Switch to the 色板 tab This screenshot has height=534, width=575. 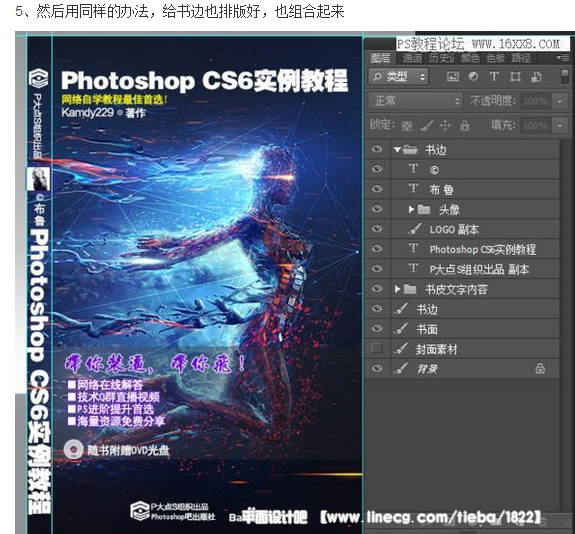pyautogui.click(x=495, y=58)
